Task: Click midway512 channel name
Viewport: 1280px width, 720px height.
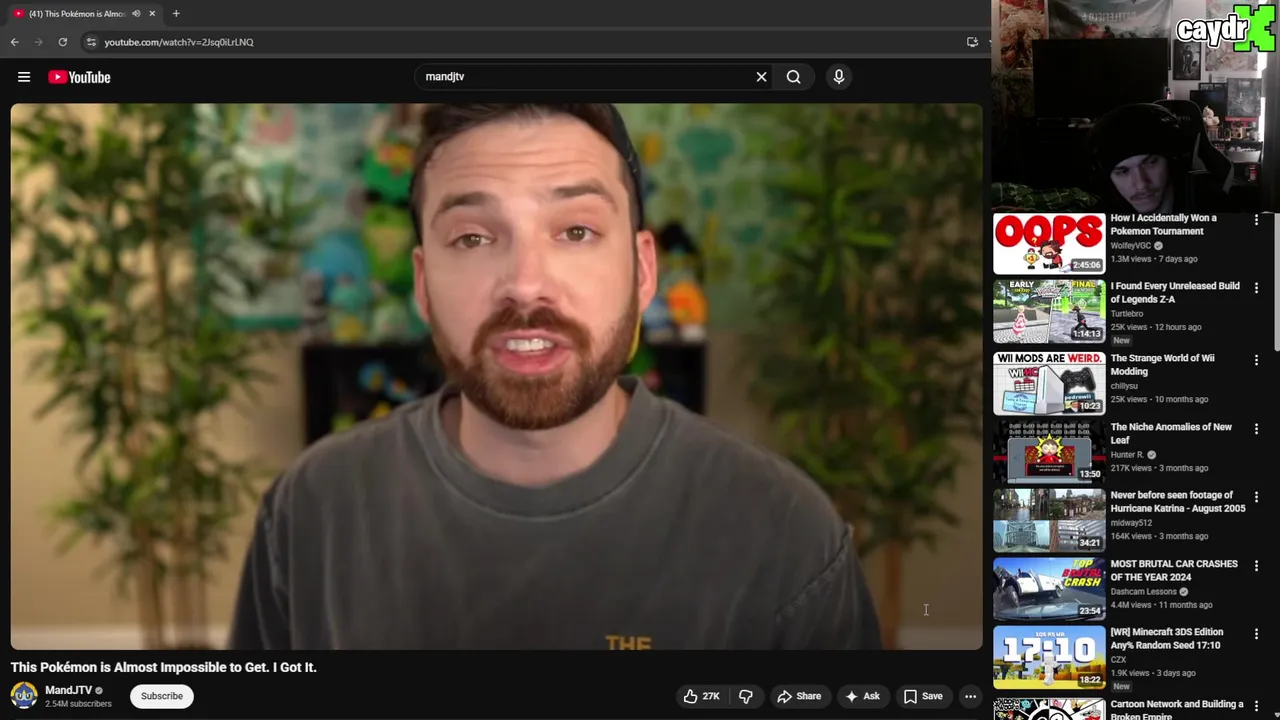Action: pyautogui.click(x=1131, y=522)
